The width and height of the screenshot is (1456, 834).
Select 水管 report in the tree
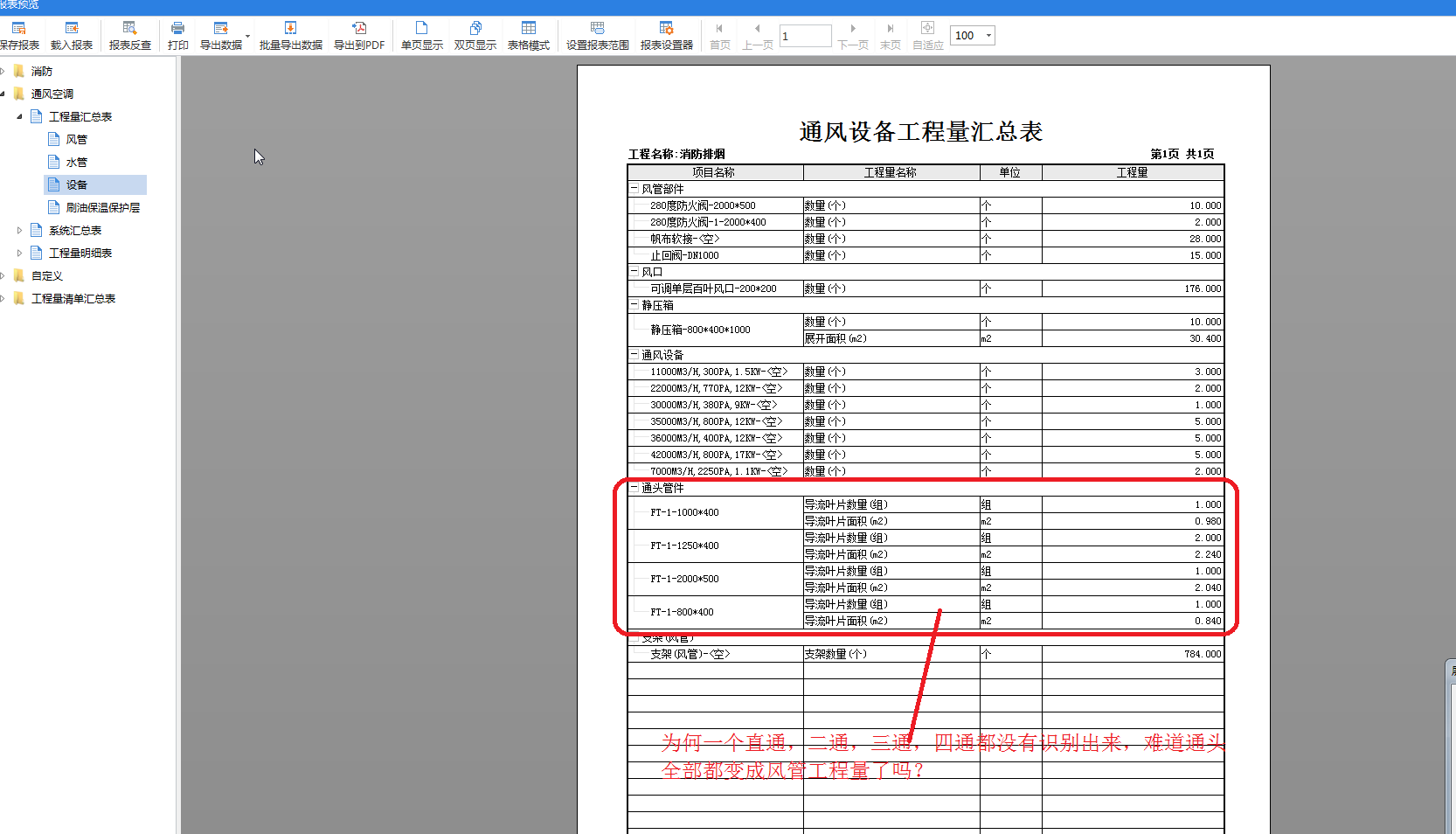coord(77,162)
